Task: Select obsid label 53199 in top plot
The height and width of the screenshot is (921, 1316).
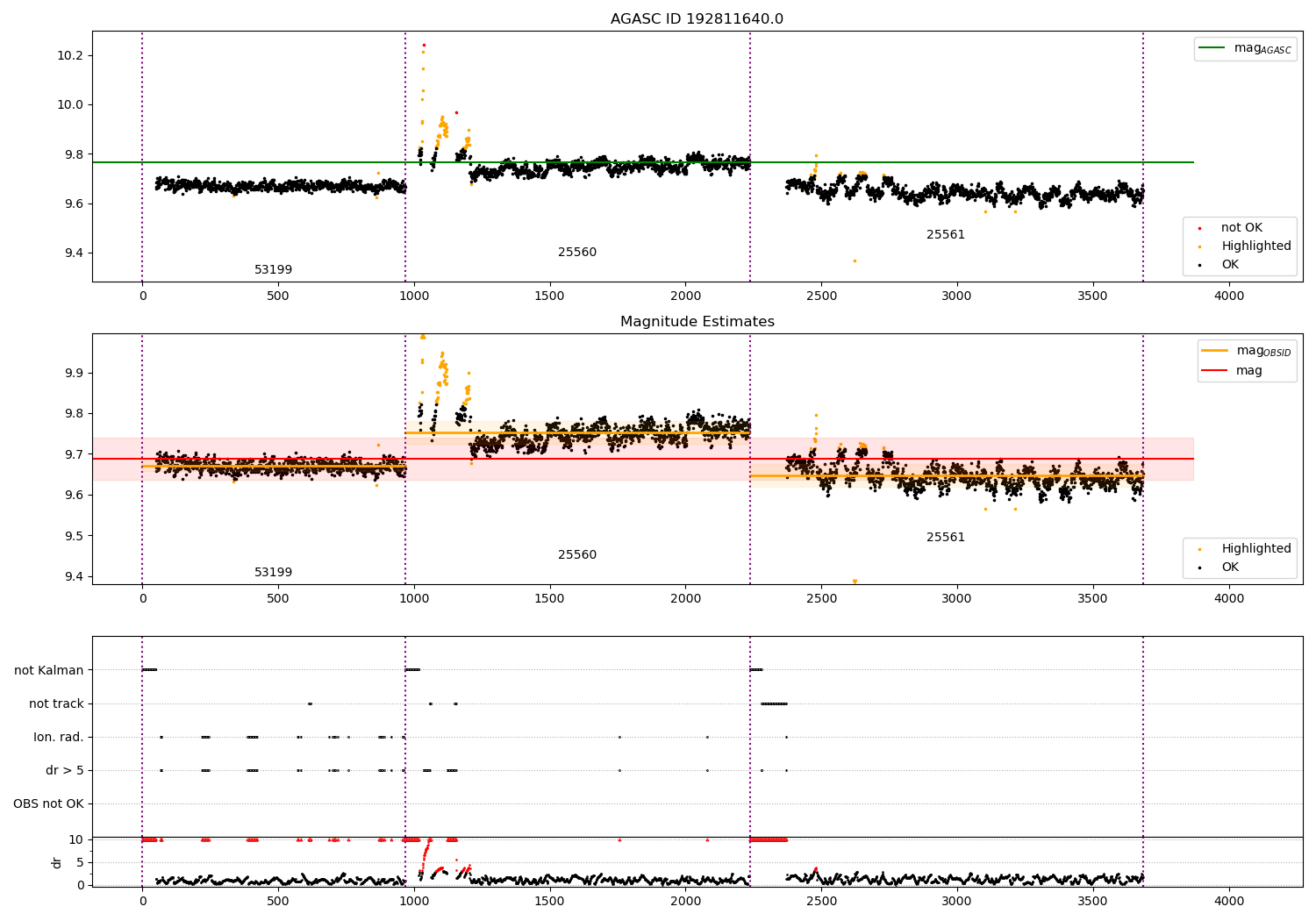Action: click(x=274, y=270)
